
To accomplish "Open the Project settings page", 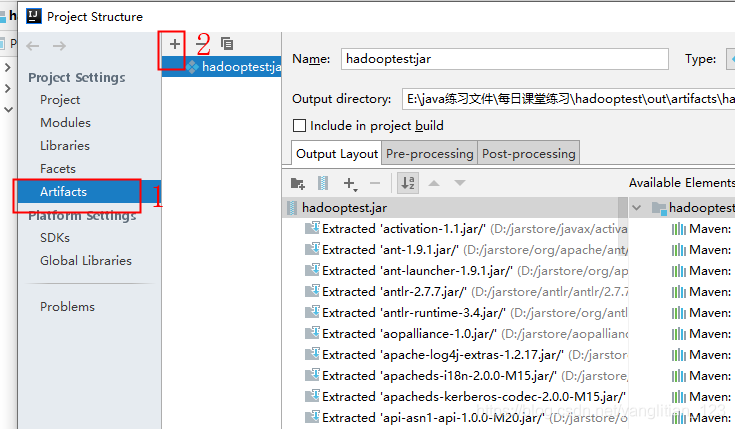I will click(x=60, y=100).
